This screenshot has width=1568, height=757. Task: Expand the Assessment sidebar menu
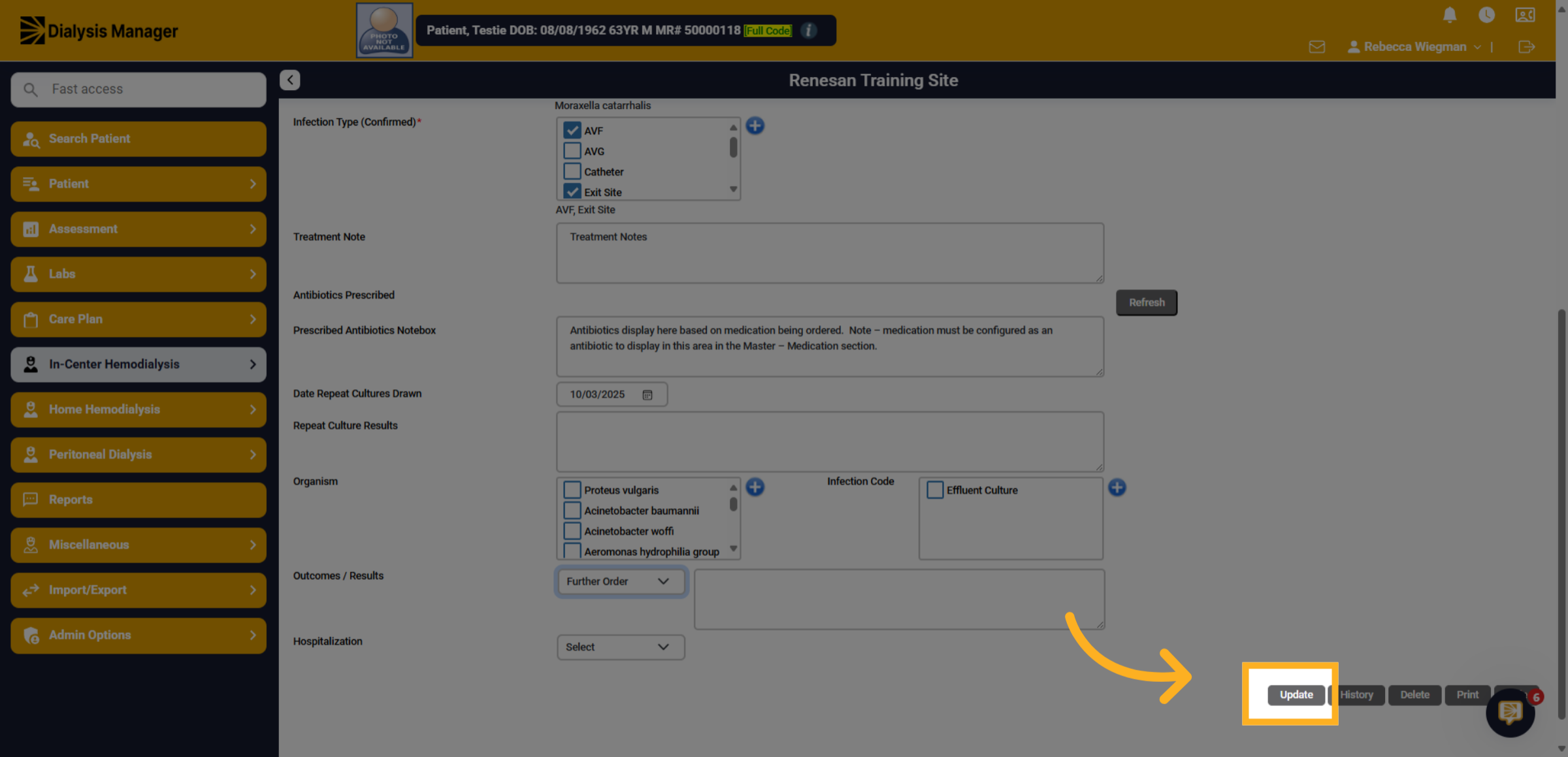click(x=139, y=229)
